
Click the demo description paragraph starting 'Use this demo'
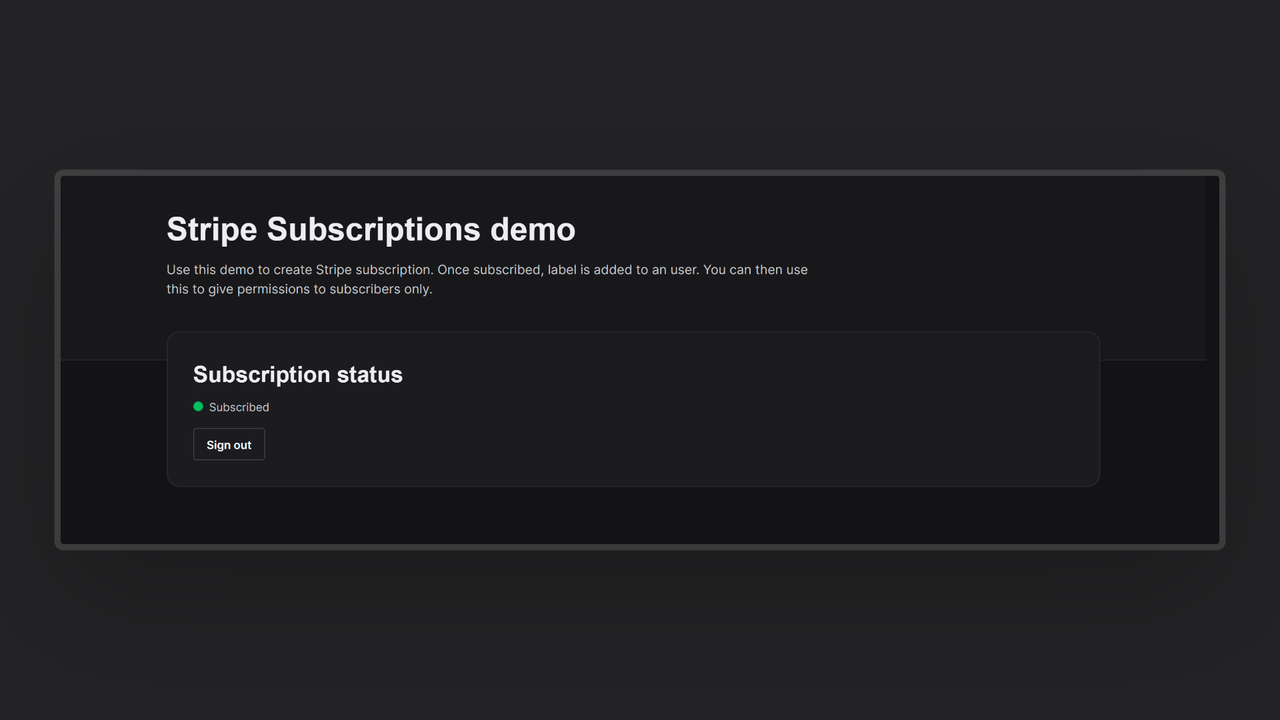487,279
